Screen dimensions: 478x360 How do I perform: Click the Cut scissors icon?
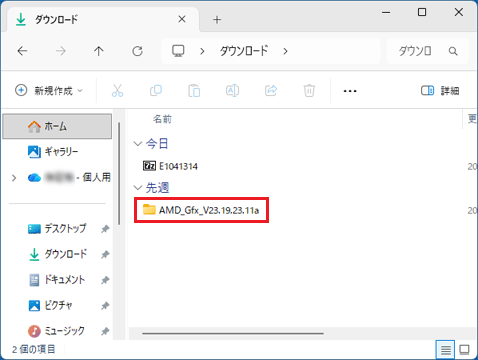(x=117, y=90)
